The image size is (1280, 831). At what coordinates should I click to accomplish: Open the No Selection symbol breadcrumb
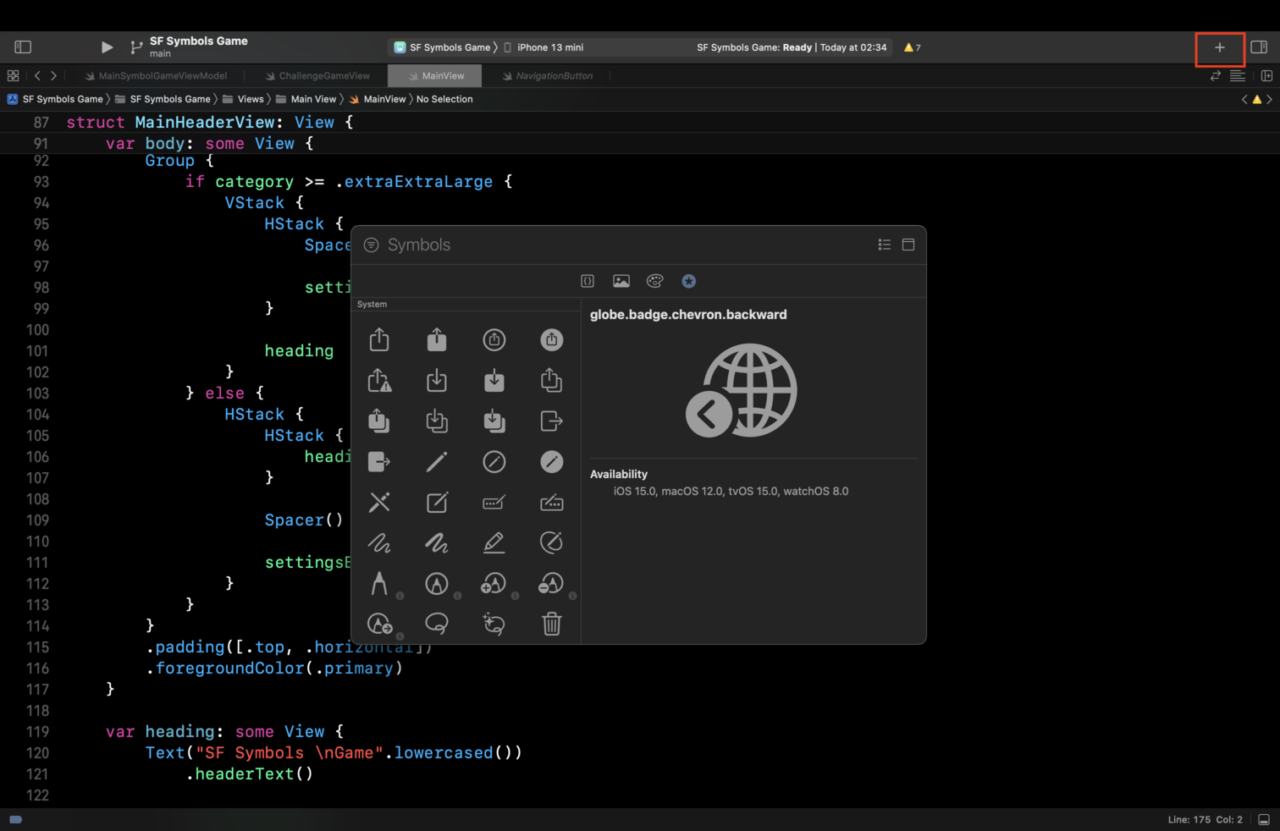point(445,99)
